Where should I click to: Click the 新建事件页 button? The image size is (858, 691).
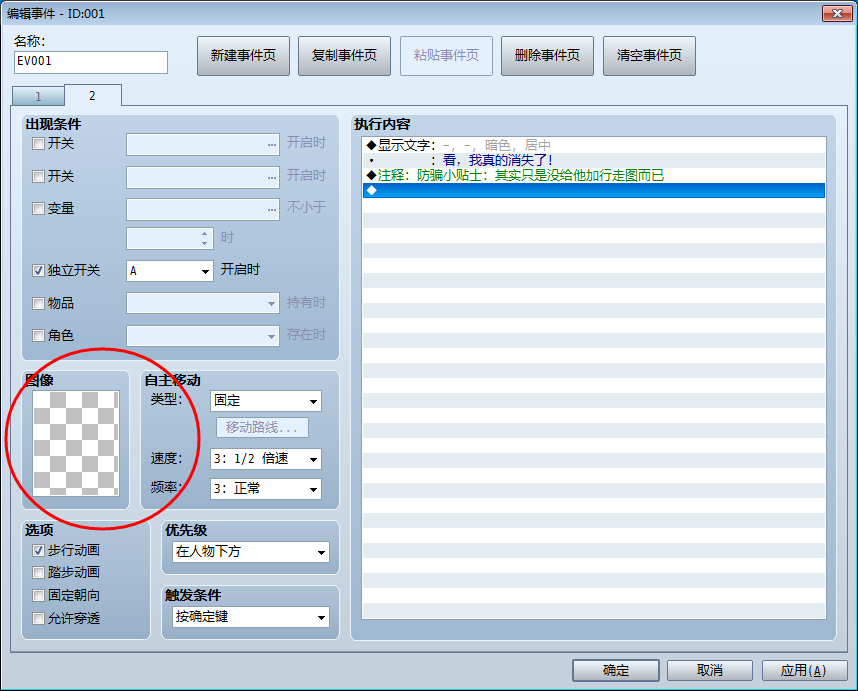(x=243, y=56)
